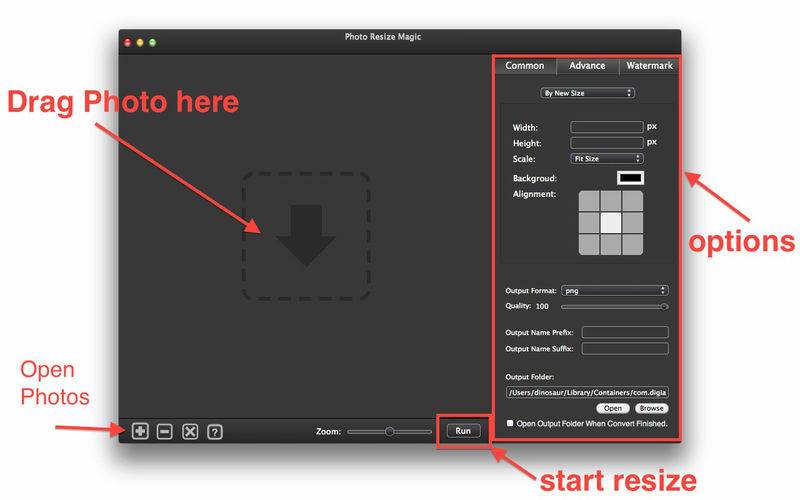Click the Zoom slider knob
This screenshot has height=500, width=800.
click(390, 432)
